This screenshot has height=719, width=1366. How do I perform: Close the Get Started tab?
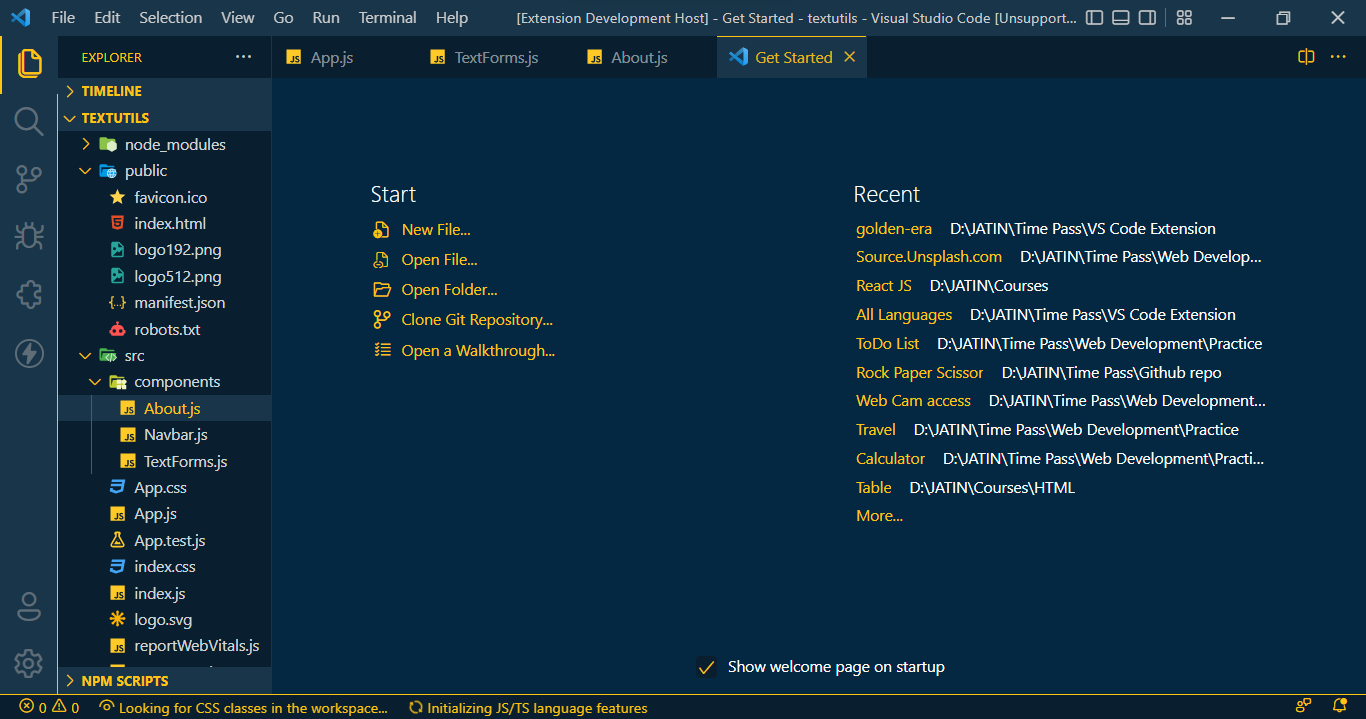click(x=850, y=57)
